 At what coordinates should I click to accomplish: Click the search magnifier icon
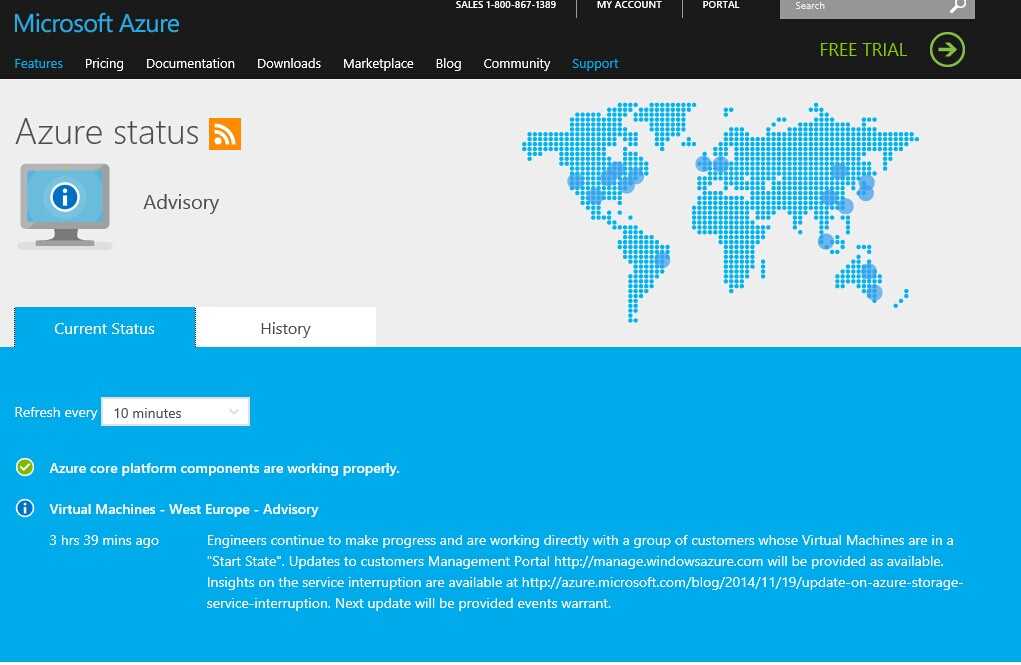click(957, 6)
